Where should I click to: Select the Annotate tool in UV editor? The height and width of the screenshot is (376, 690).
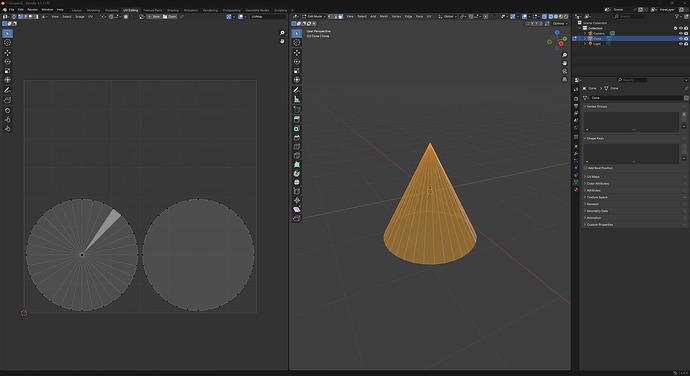tap(7, 90)
